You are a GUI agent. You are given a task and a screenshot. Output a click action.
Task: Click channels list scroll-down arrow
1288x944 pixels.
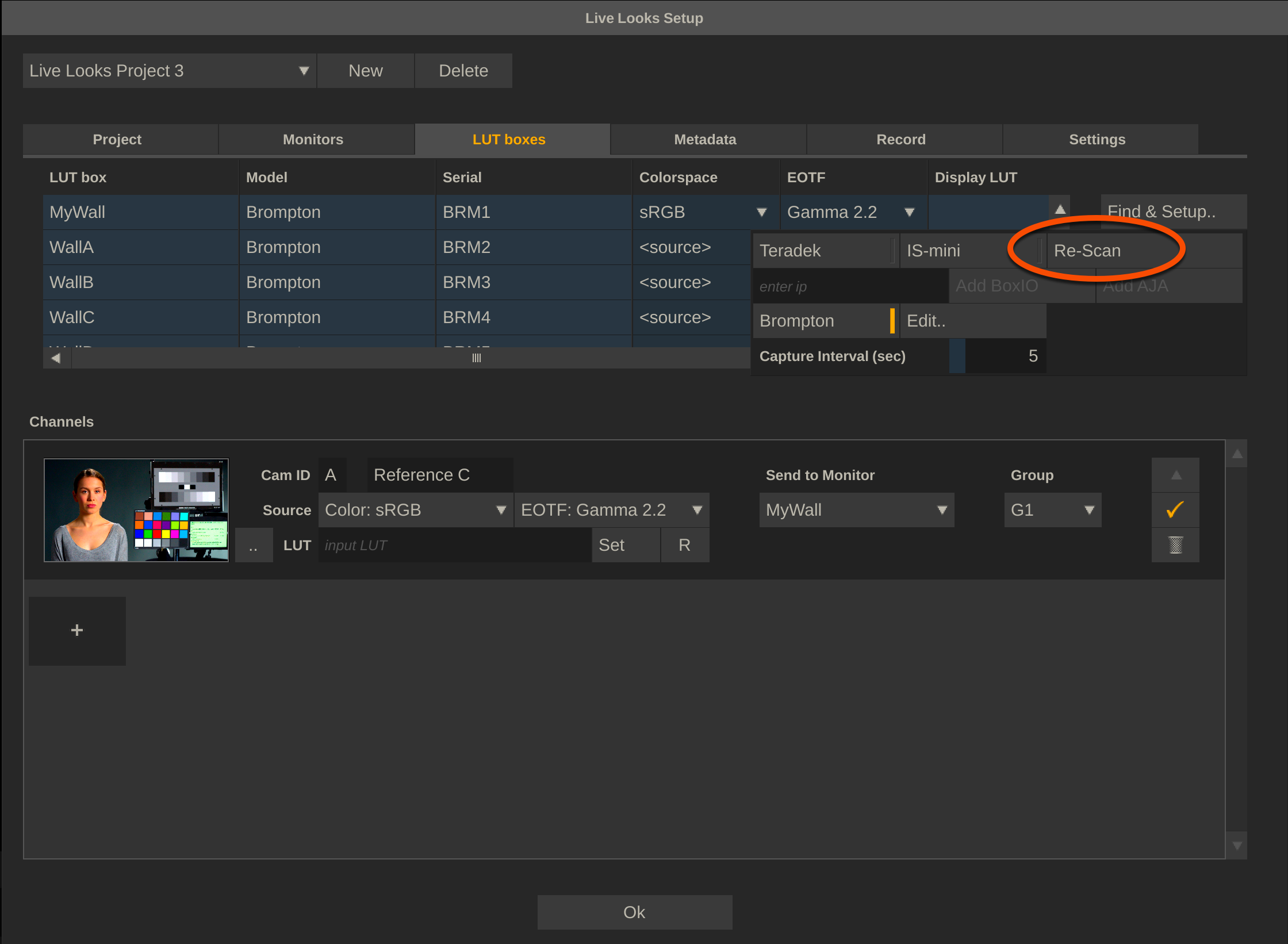click(x=1237, y=845)
